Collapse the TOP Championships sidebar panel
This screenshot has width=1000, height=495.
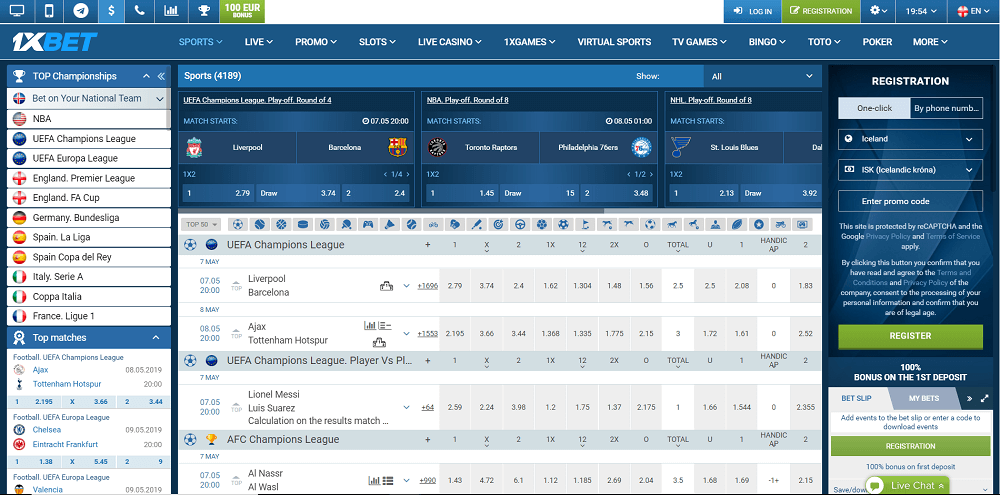click(x=160, y=76)
